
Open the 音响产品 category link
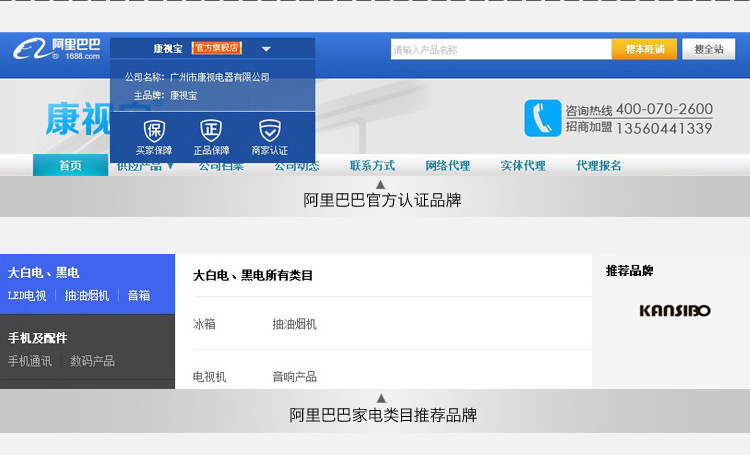[x=294, y=377]
